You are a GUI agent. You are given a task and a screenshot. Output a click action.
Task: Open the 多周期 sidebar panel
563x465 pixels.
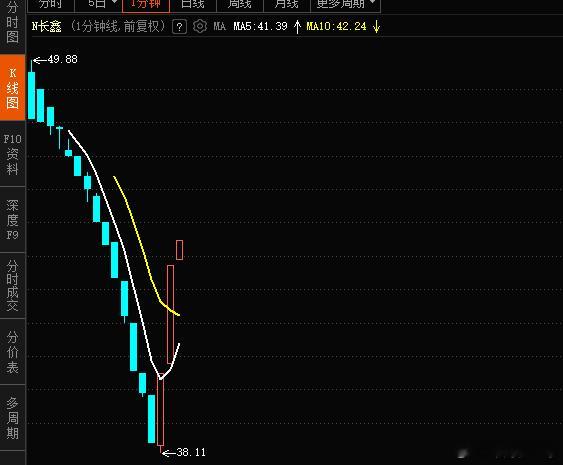(x=13, y=418)
